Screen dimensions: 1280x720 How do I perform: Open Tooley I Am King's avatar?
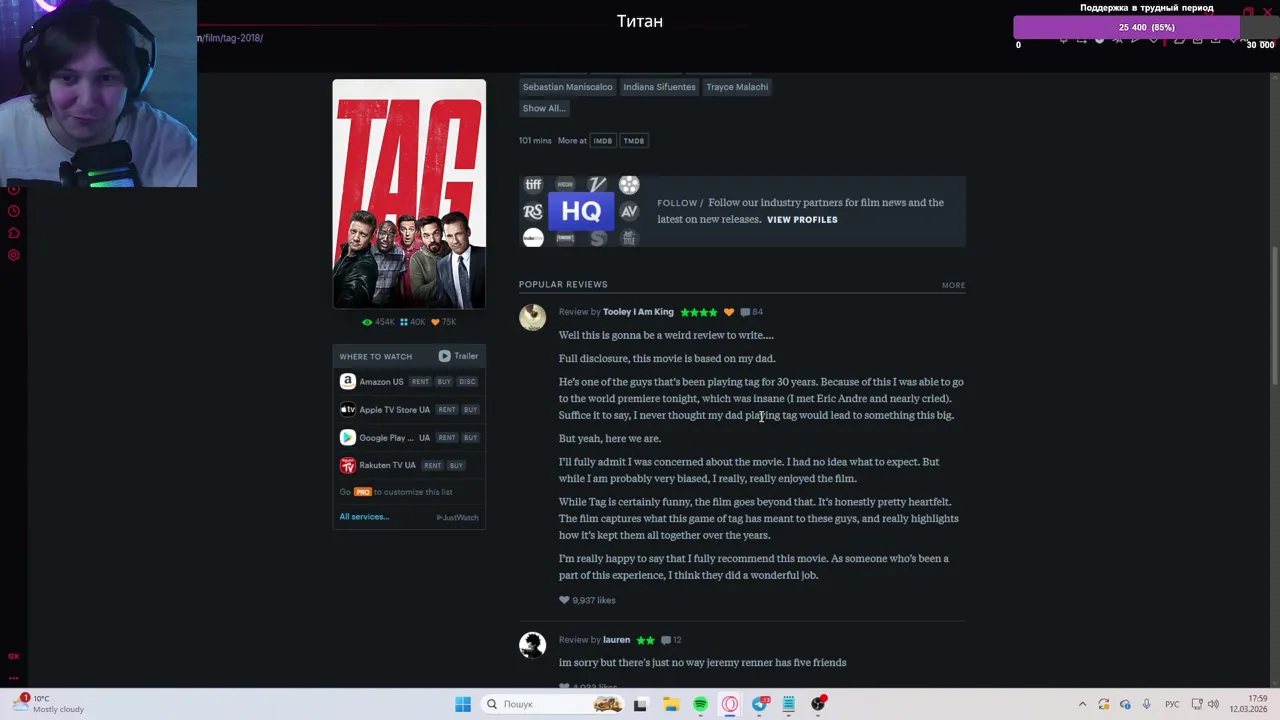[532, 317]
